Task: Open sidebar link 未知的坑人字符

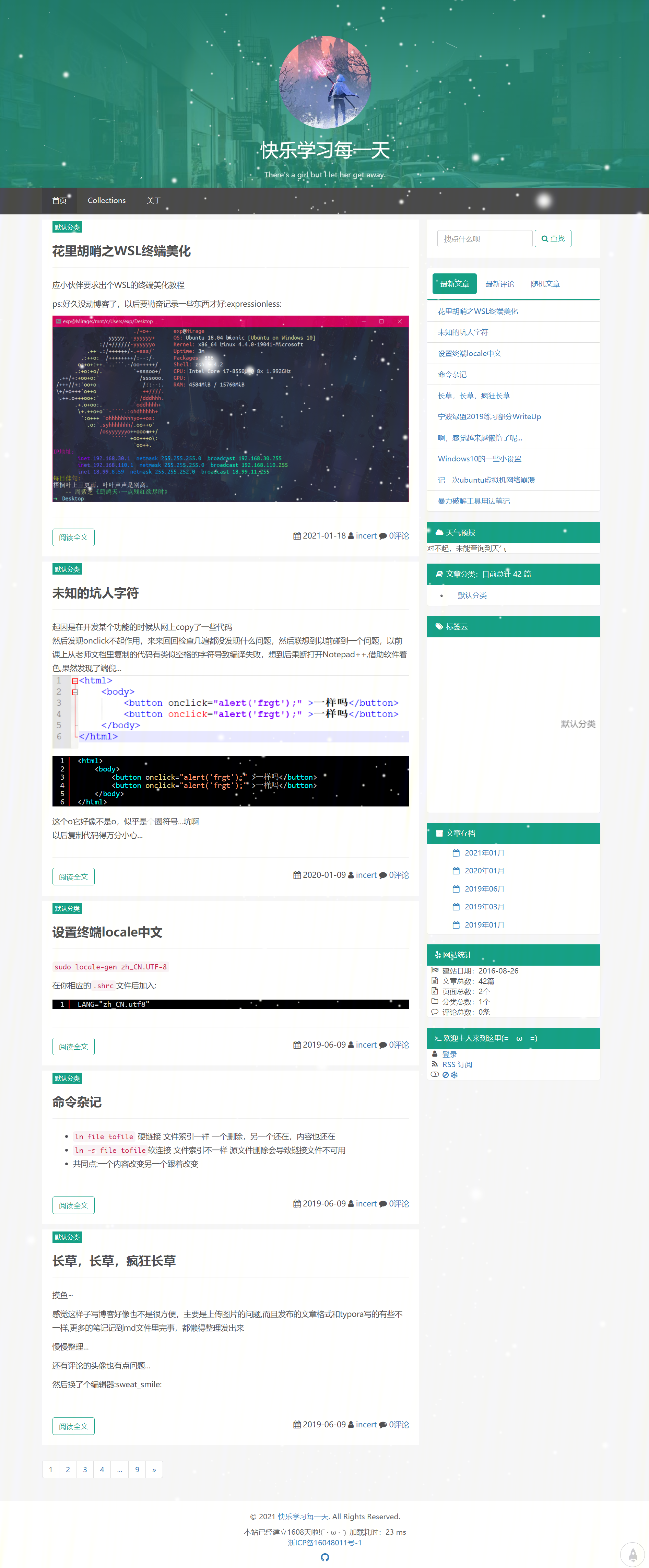Action: tap(463, 332)
